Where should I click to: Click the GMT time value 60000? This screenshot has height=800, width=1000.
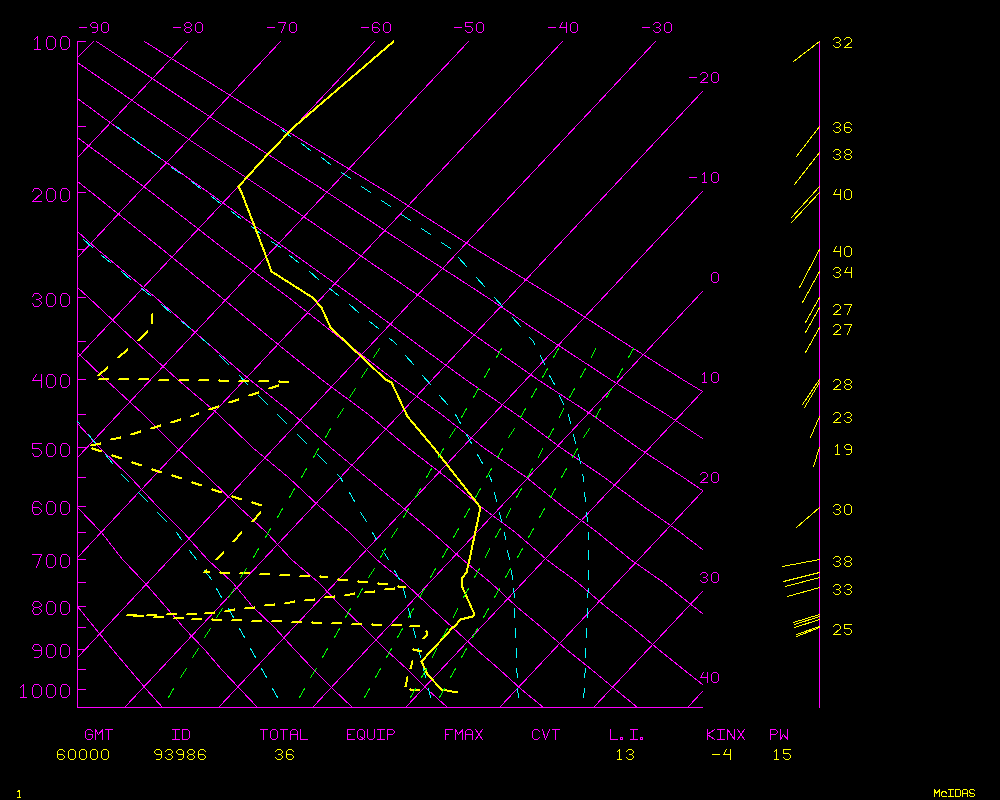[82, 754]
